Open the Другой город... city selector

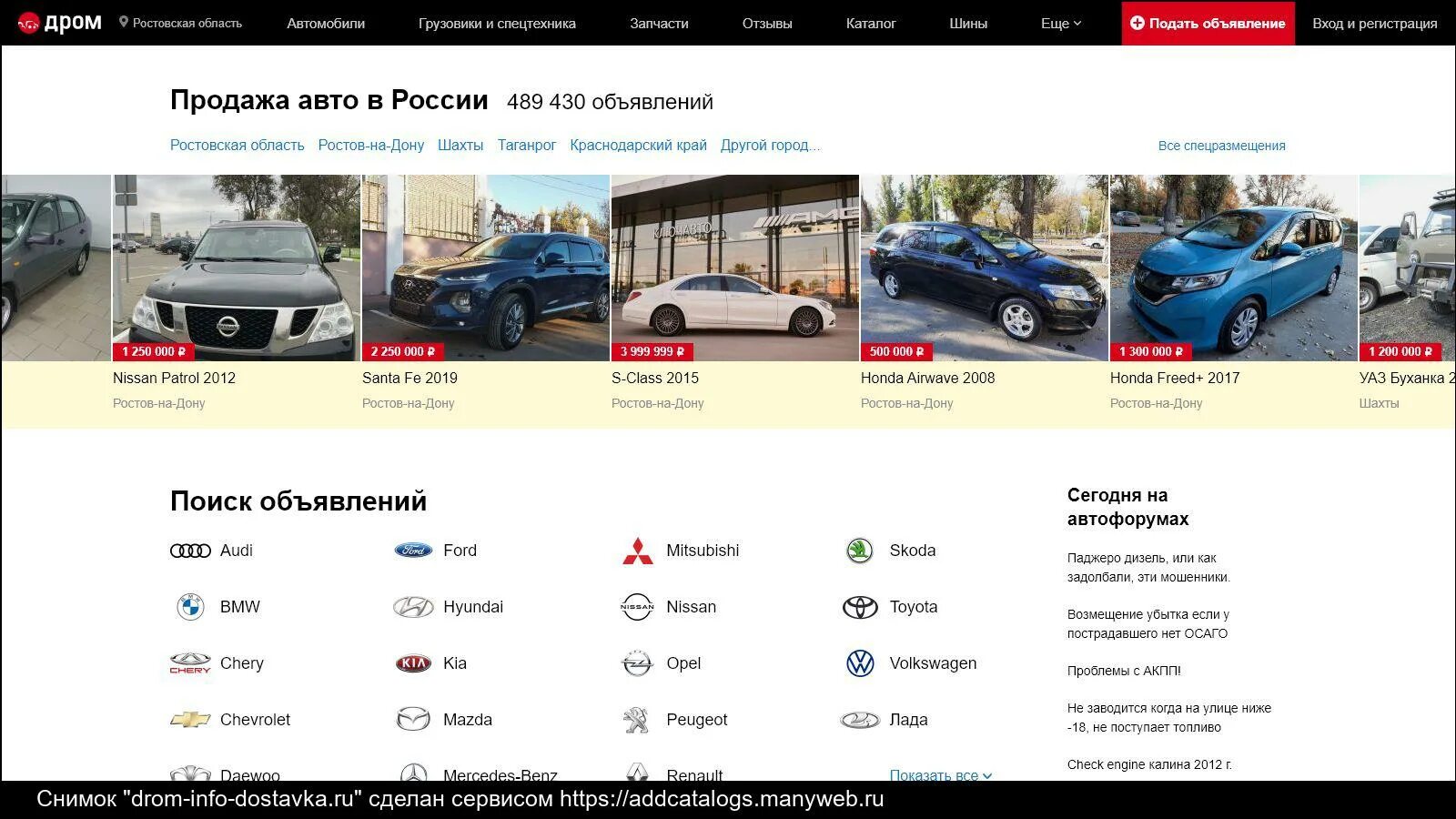click(x=770, y=146)
